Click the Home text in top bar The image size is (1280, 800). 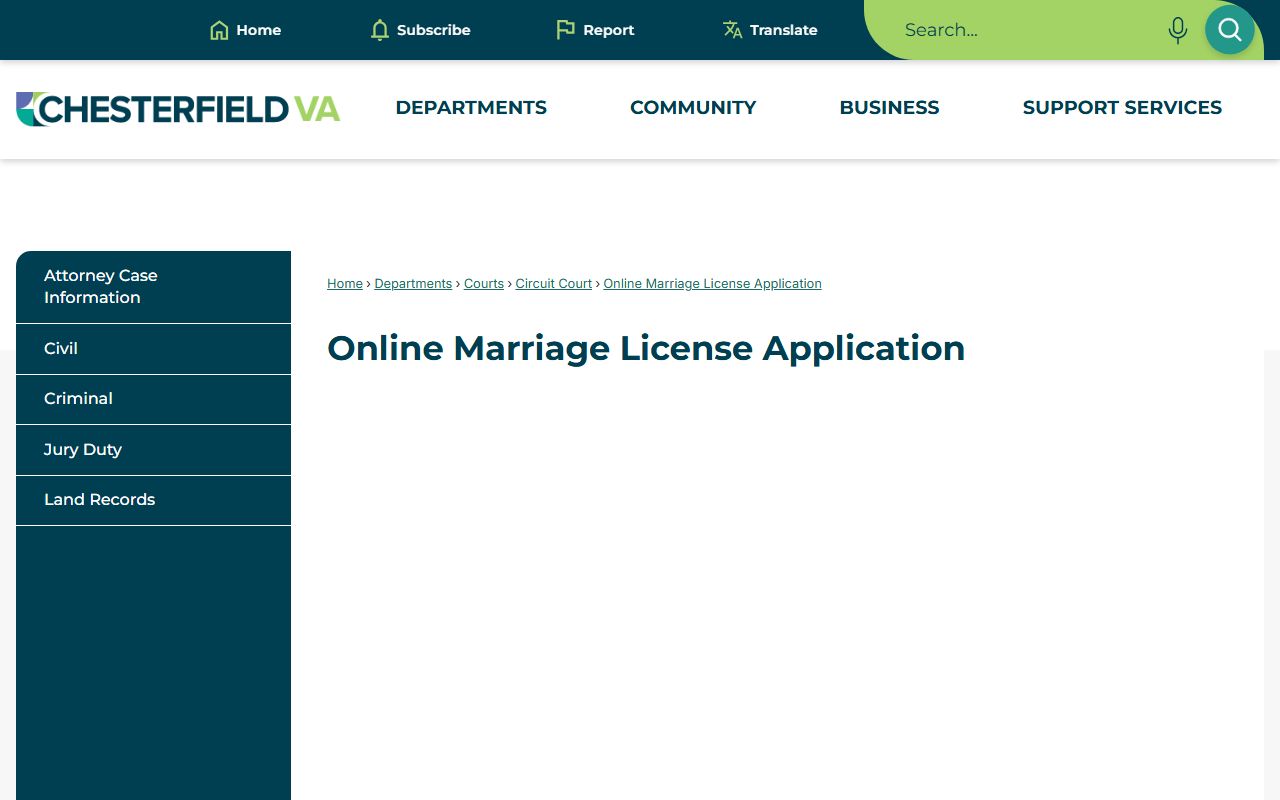259,30
